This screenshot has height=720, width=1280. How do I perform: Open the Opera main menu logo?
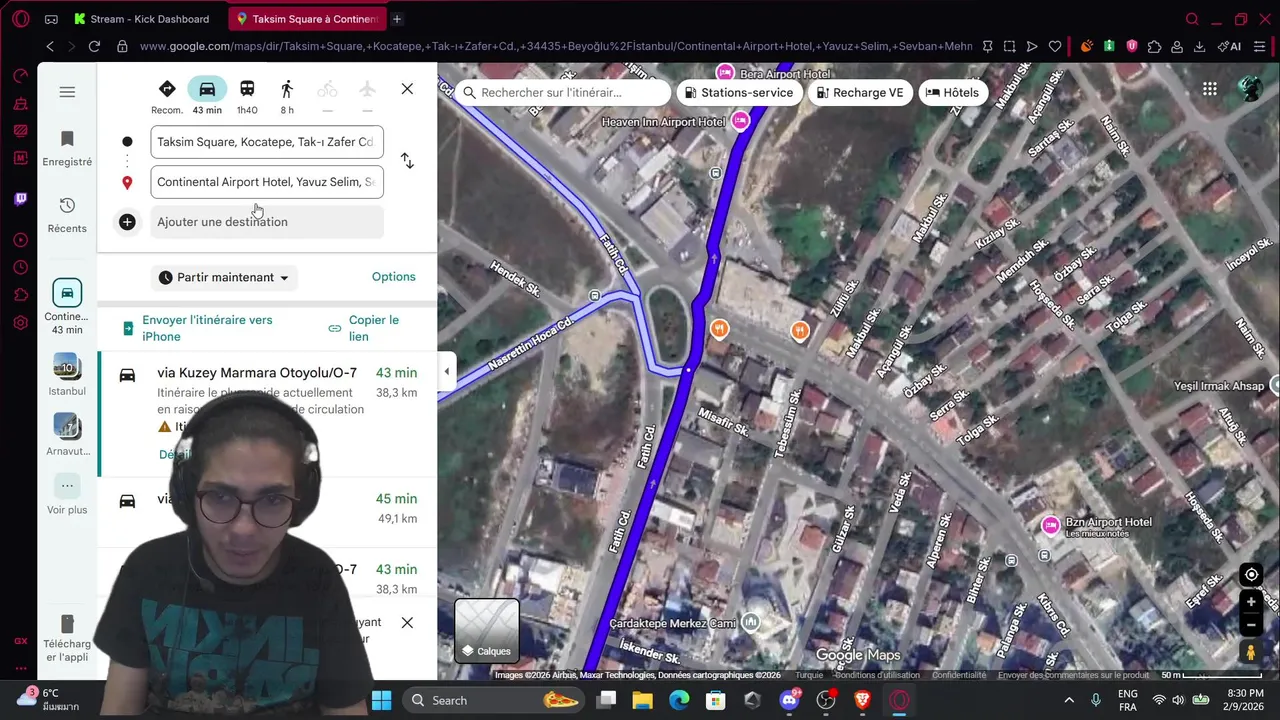point(21,19)
